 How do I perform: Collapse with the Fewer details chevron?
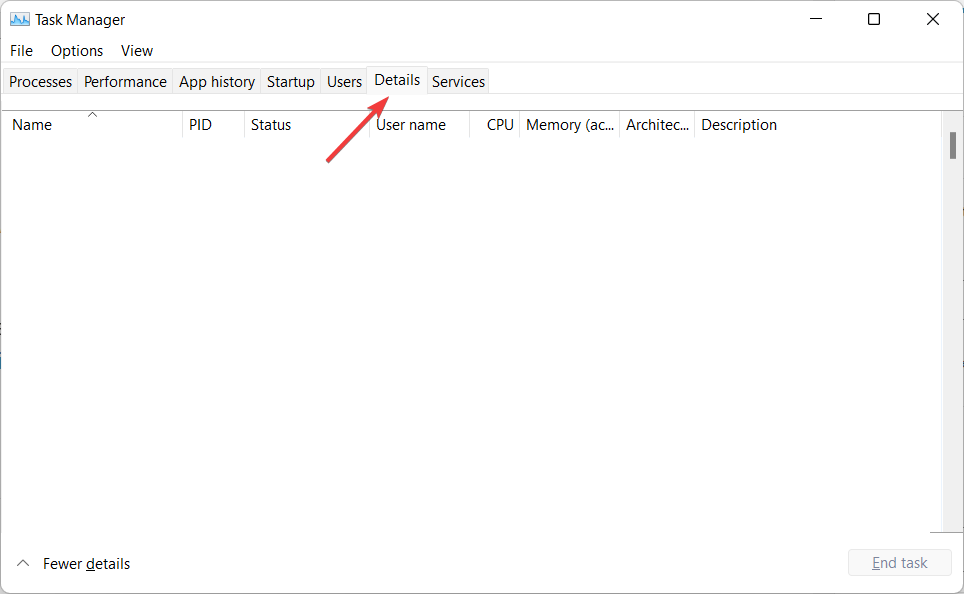[x=23, y=563]
